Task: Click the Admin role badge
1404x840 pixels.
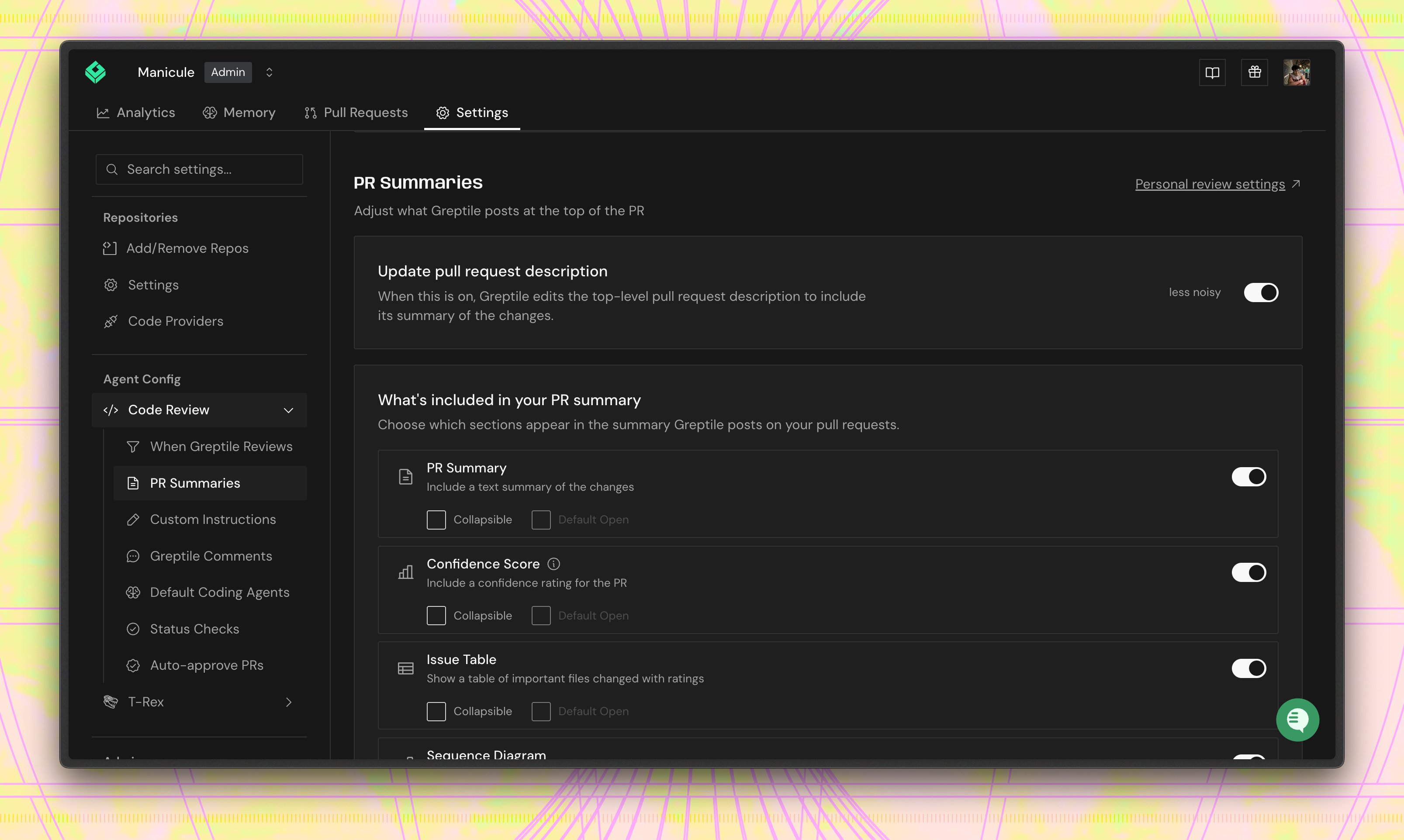Action: 228,72
